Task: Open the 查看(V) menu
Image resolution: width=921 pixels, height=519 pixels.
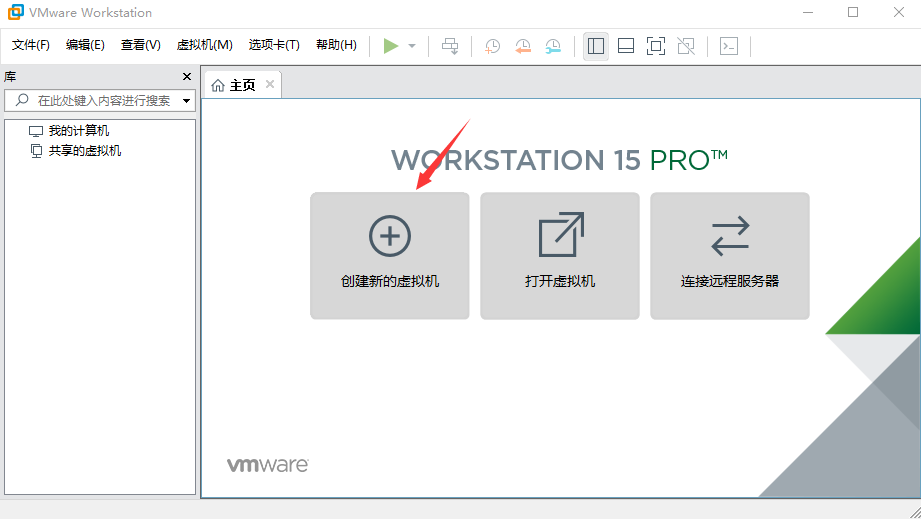Action: tap(140, 45)
